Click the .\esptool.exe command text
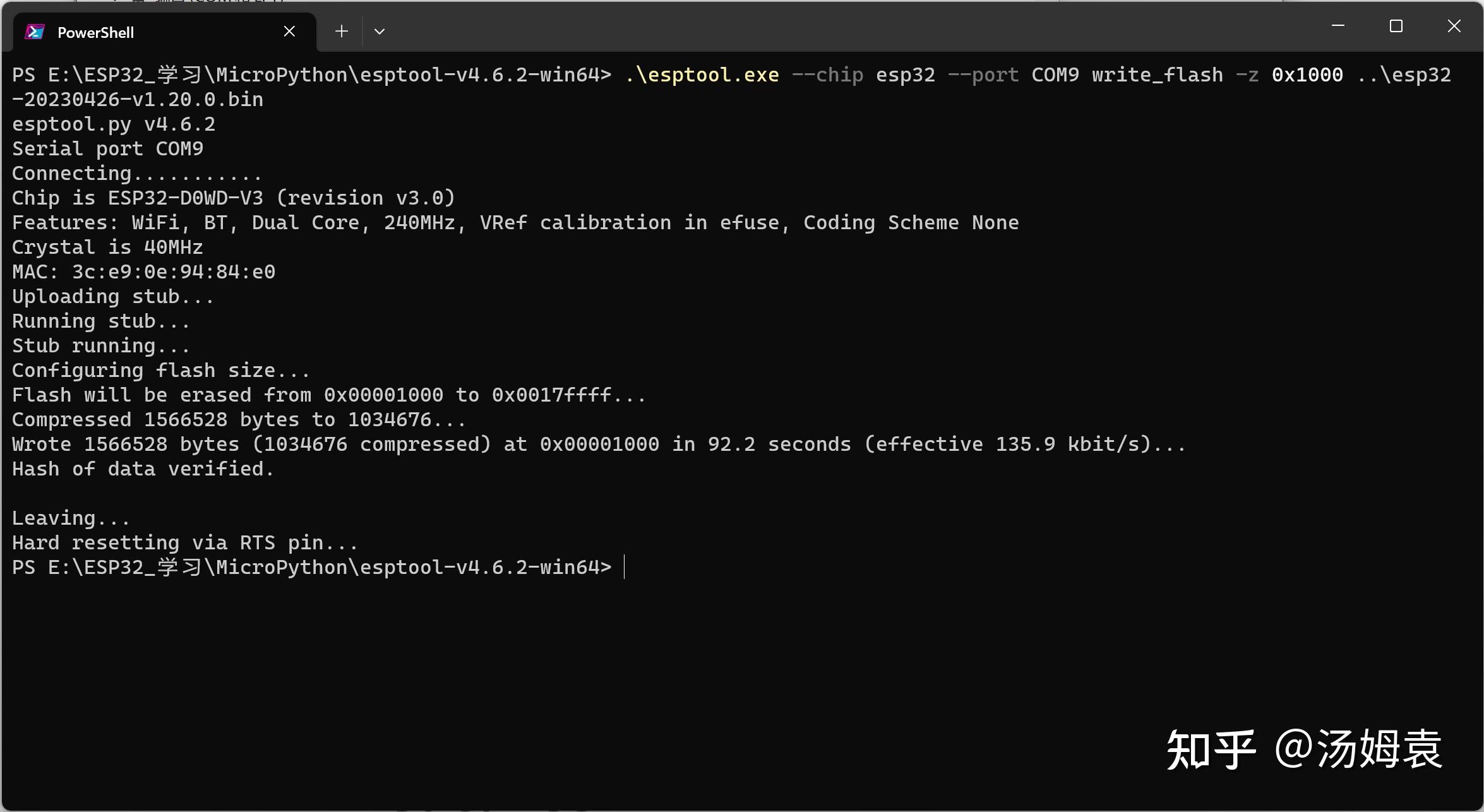 pos(702,75)
